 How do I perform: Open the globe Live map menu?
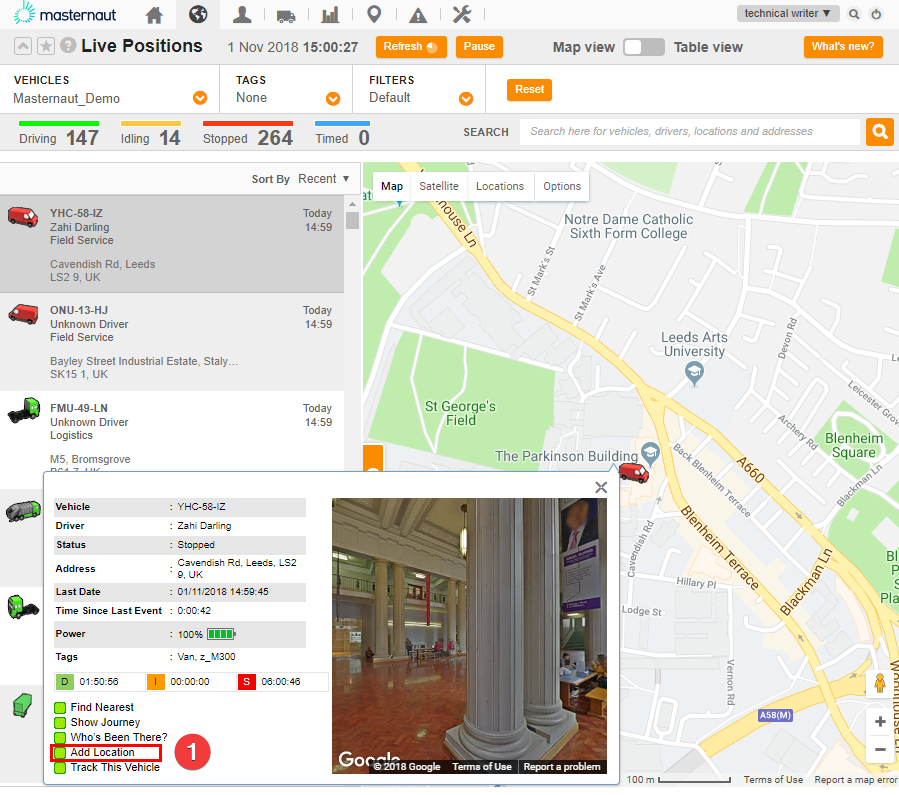tap(198, 14)
